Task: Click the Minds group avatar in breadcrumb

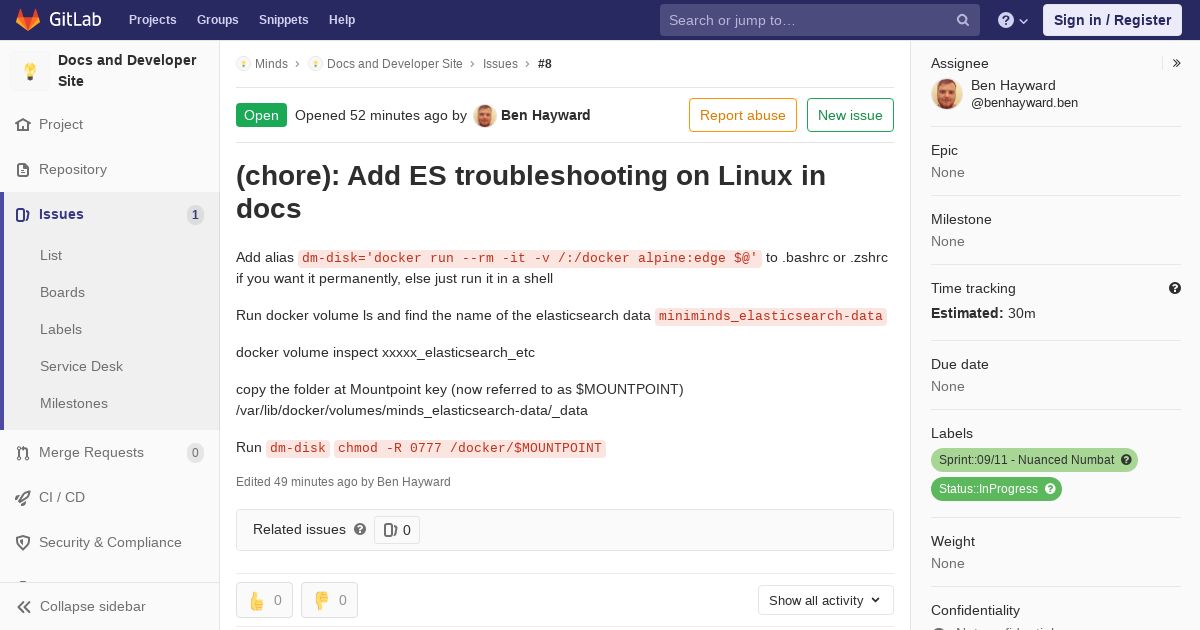Action: [243, 64]
